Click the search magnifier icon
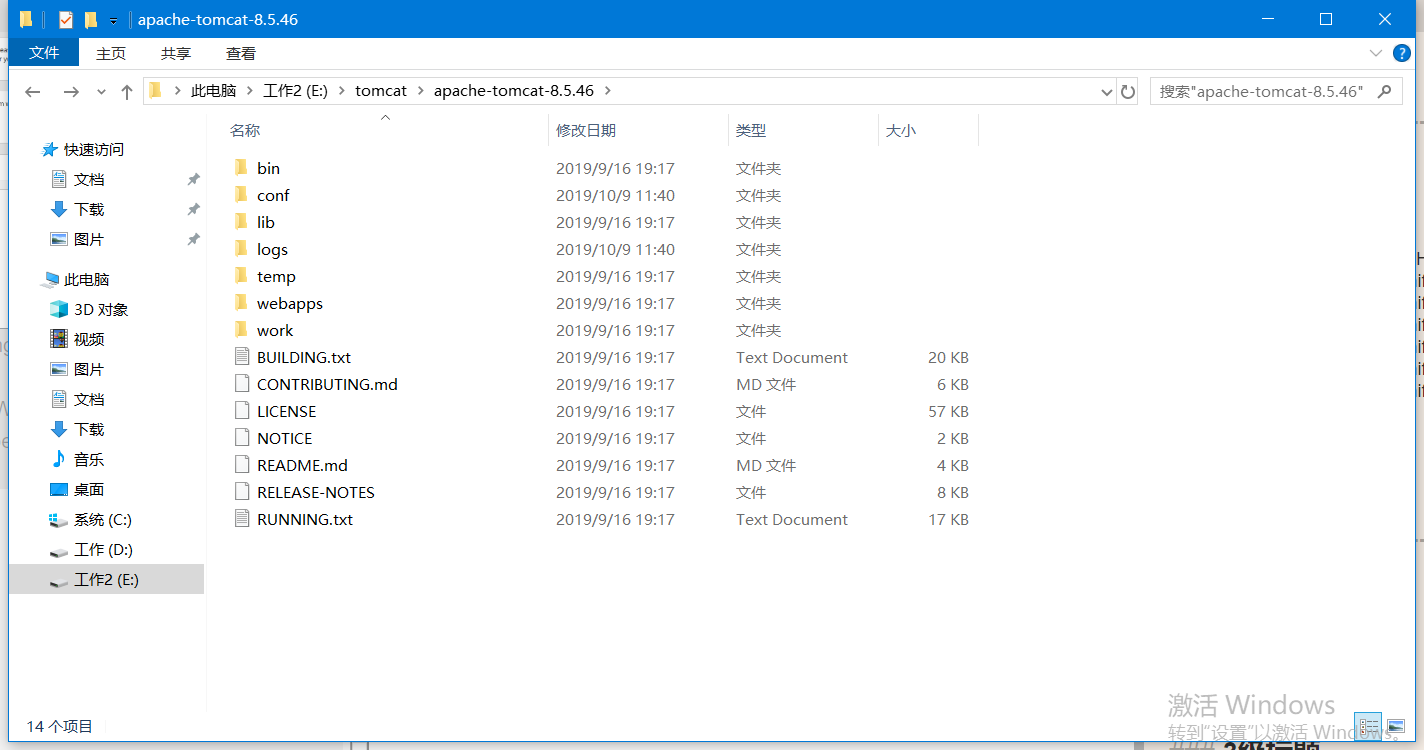Viewport: 1424px width, 750px height. point(1384,91)
